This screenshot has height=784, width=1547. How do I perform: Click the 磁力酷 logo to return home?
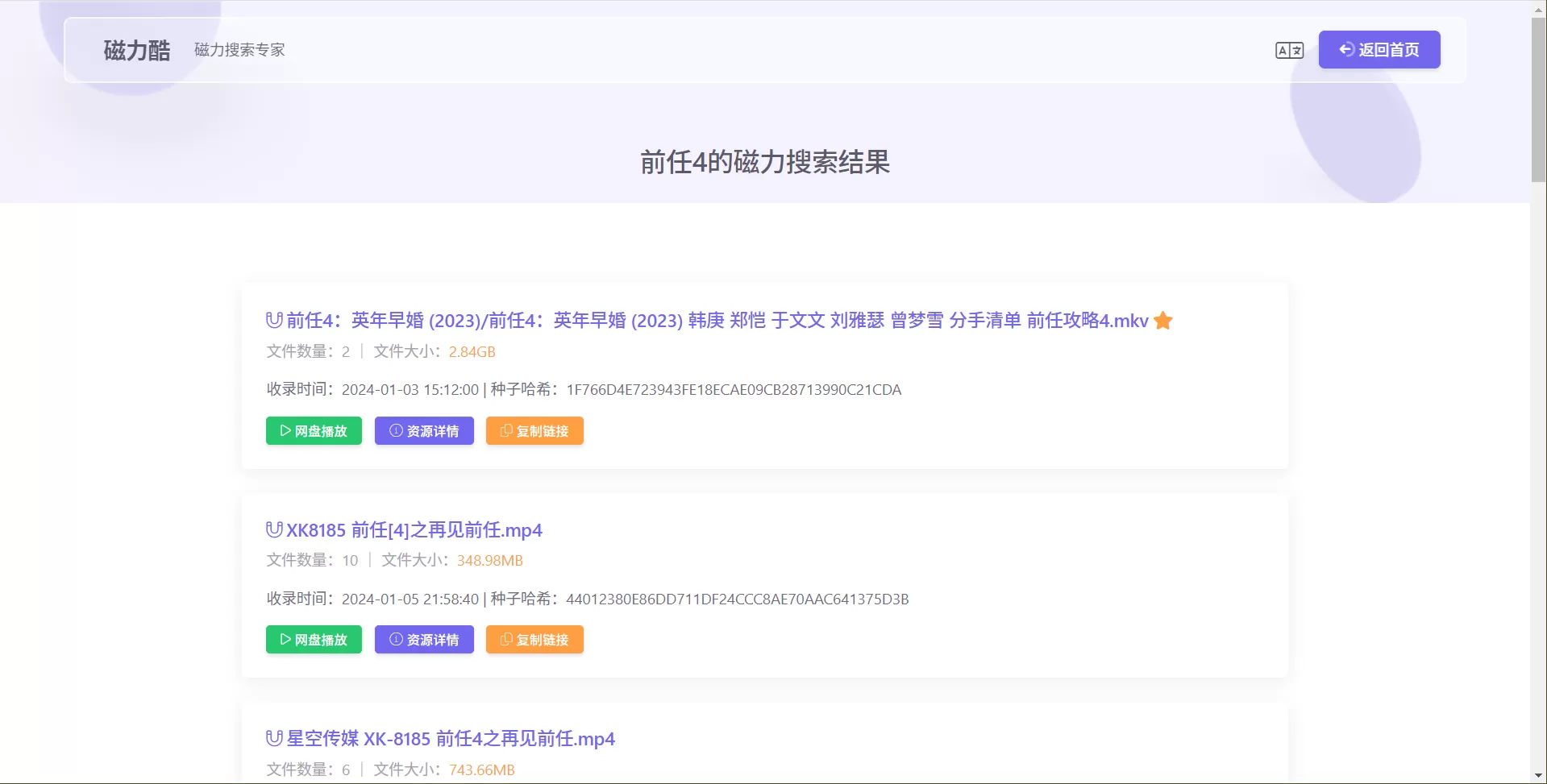coord(135,49)
